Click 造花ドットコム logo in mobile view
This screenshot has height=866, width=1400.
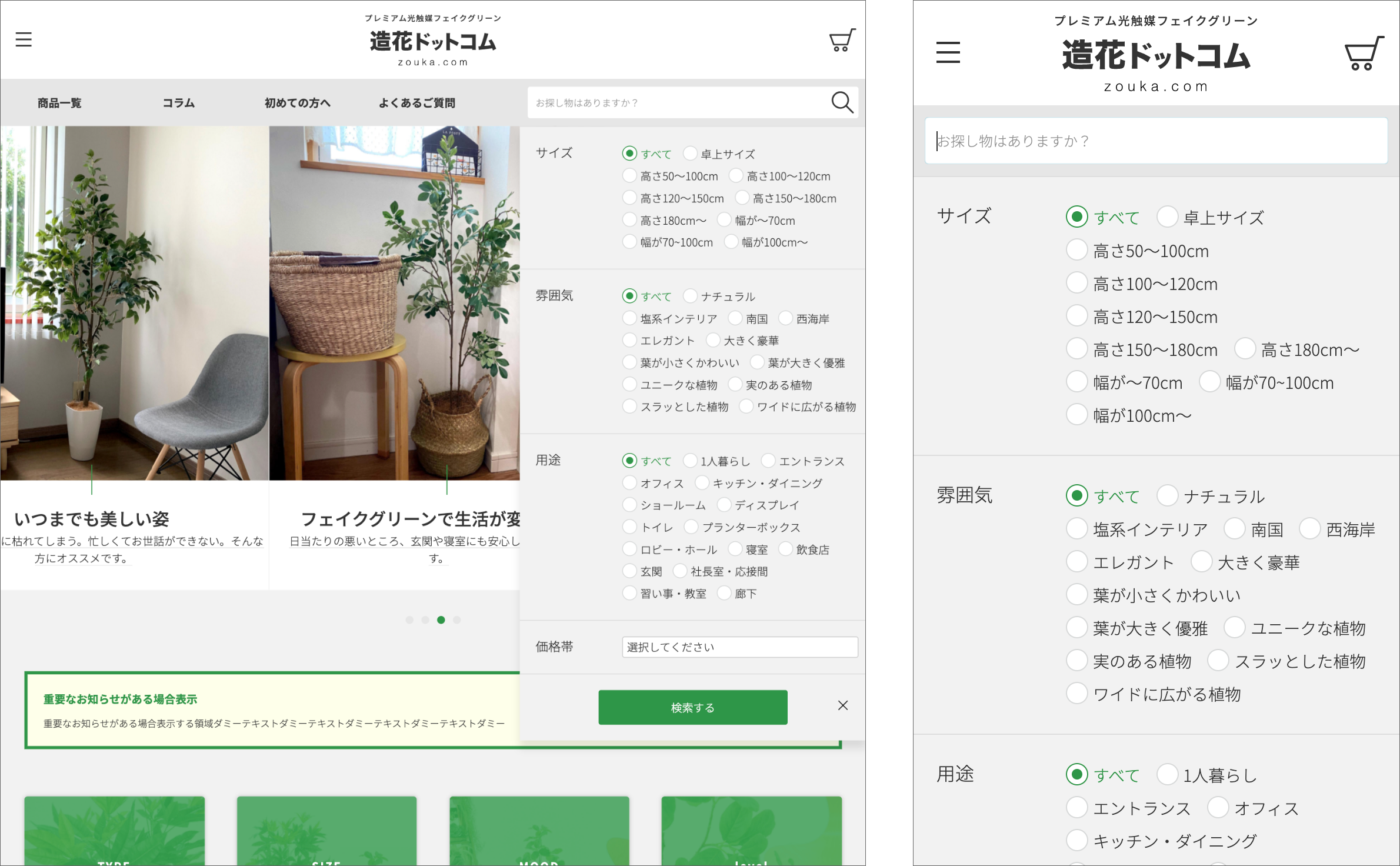[1156, 55]
